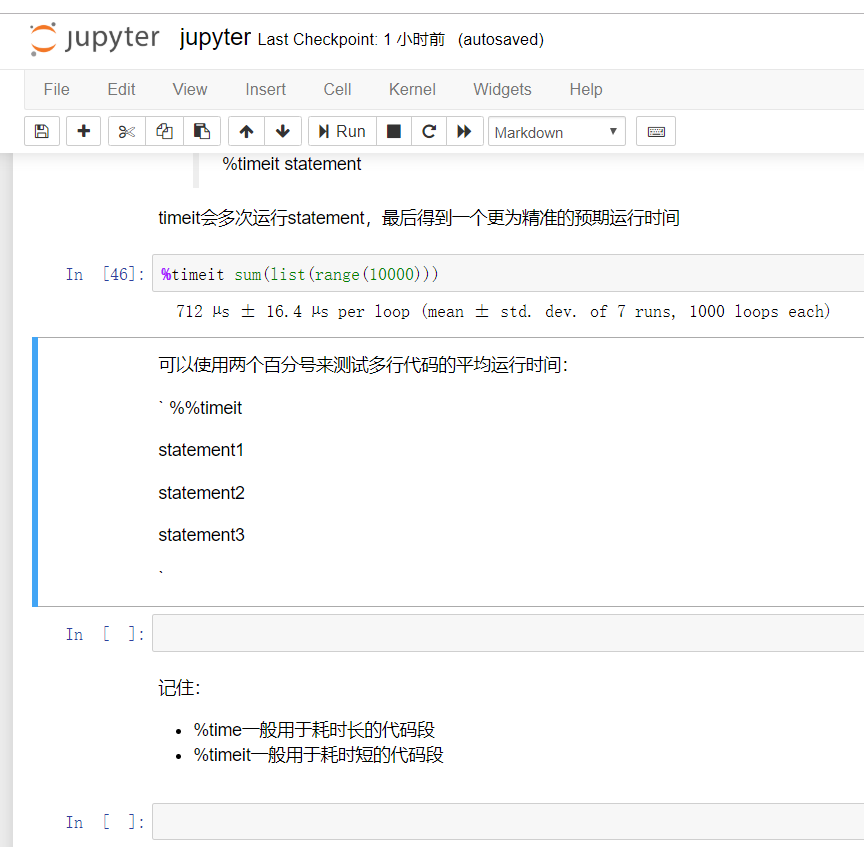Open the Widgets menu
Image resolution: width=864 pixels, height=847 pixels.
(x=502, y=89)
